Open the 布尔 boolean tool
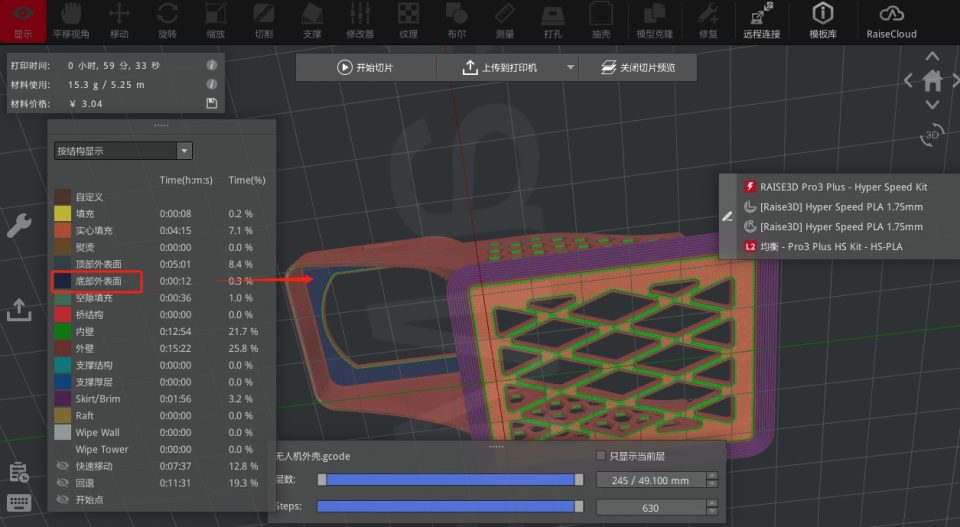Image resolution: width=960 pixels, height=527 pixels. (x=457, y=21)
